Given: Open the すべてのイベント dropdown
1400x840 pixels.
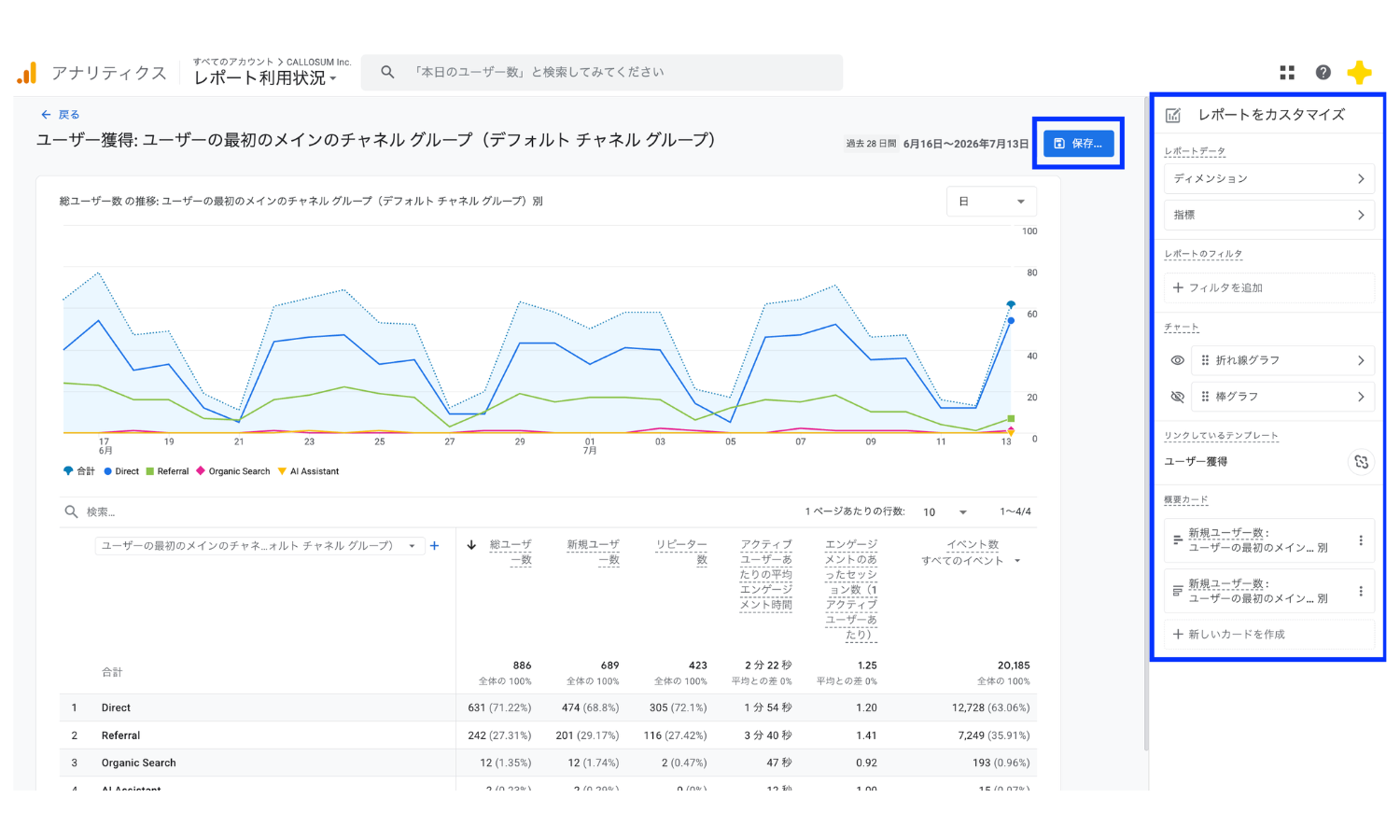Looking at the screenshot, I should [972, 561].
